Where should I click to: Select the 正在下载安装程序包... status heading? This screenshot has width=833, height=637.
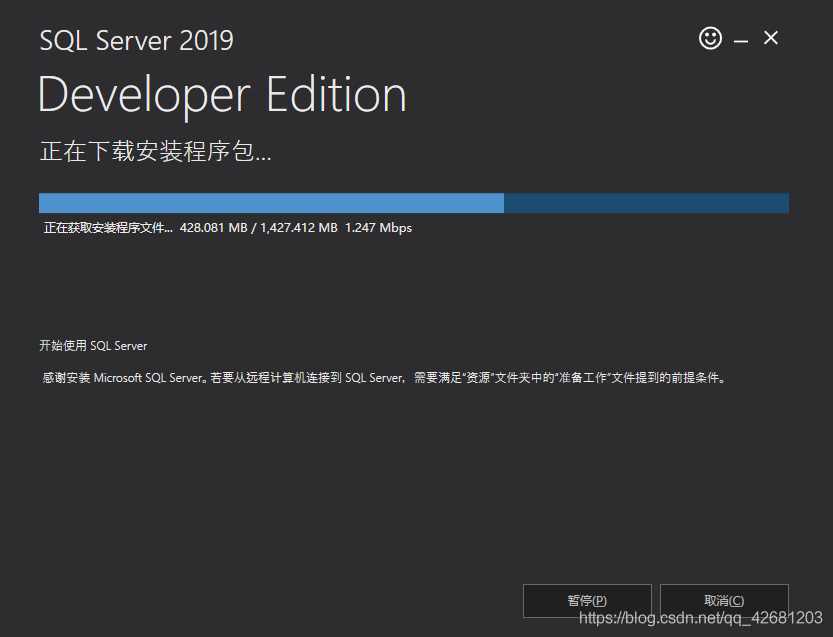point(155,152)
